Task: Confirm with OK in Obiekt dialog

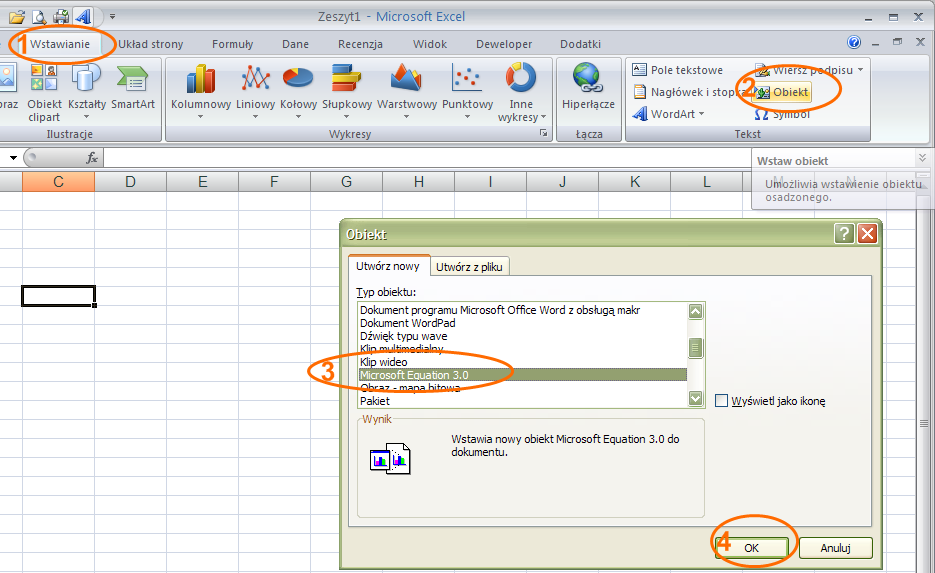Action: click(751, 548)
